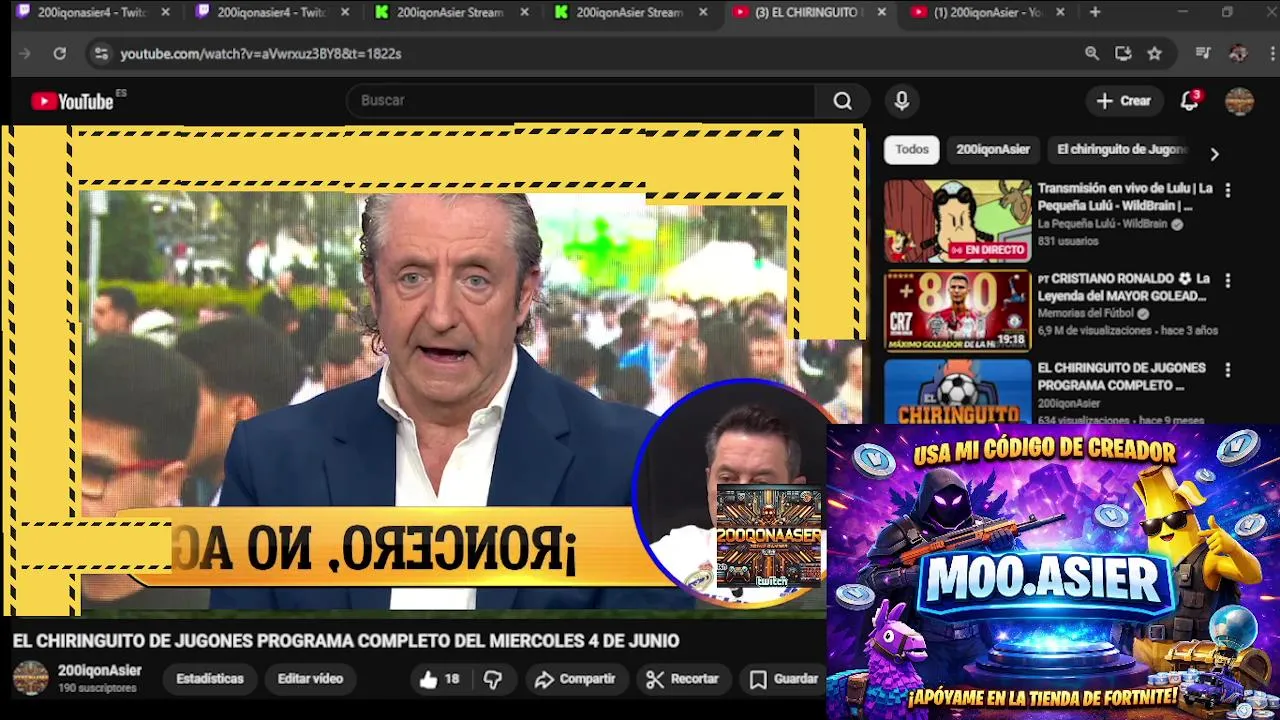The image size is (1280, 720).
Task: Bookmark this page with the star icon
Action: tap(1155, 54)
